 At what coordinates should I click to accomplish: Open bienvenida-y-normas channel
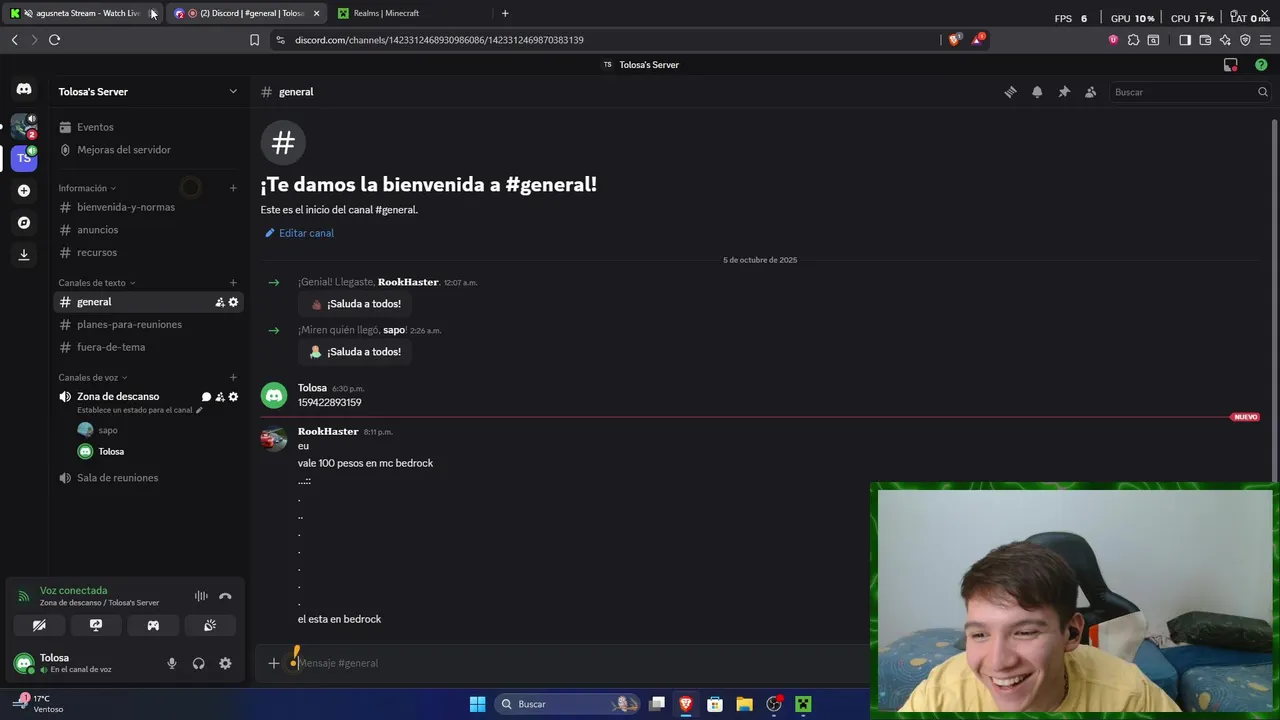[x=148, y=207]
